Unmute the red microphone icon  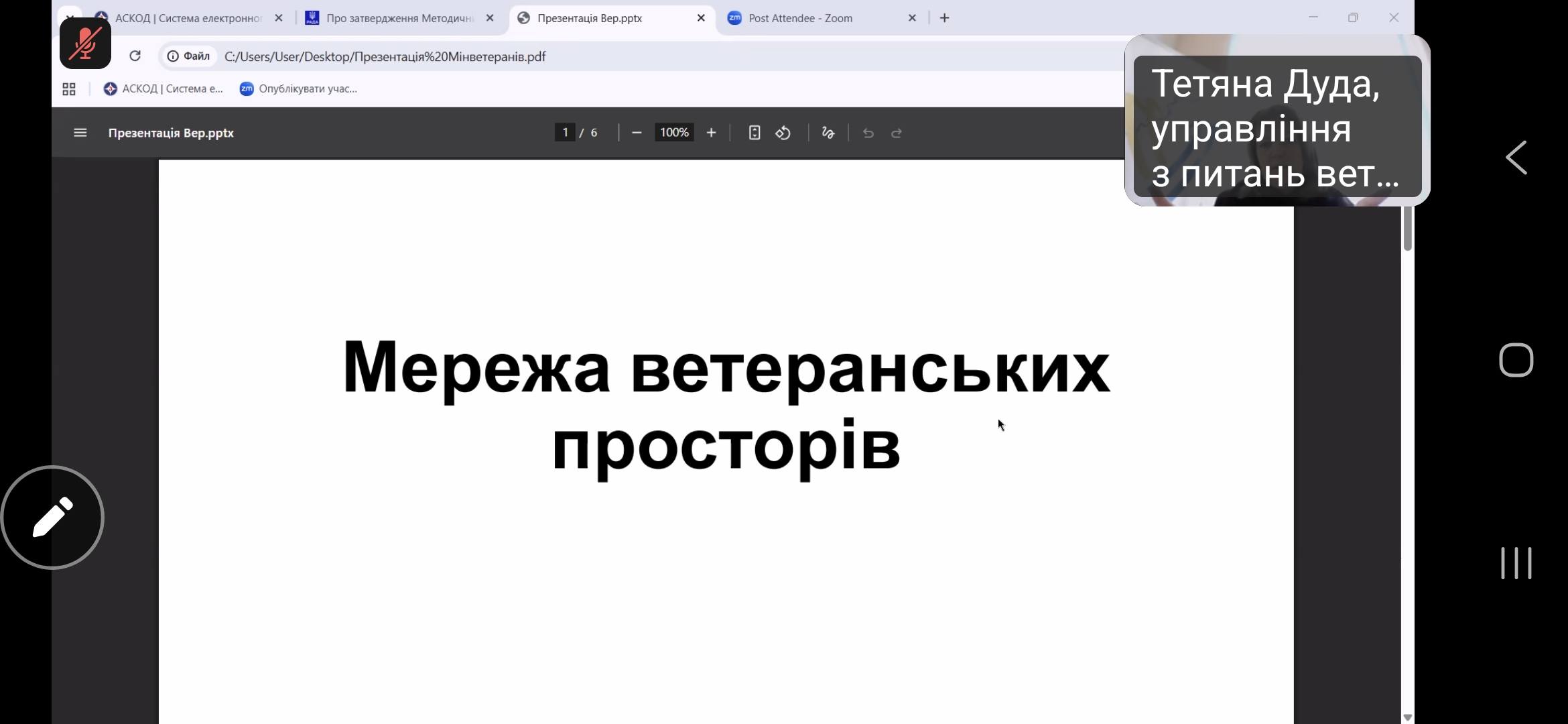(x=85, y=44)
